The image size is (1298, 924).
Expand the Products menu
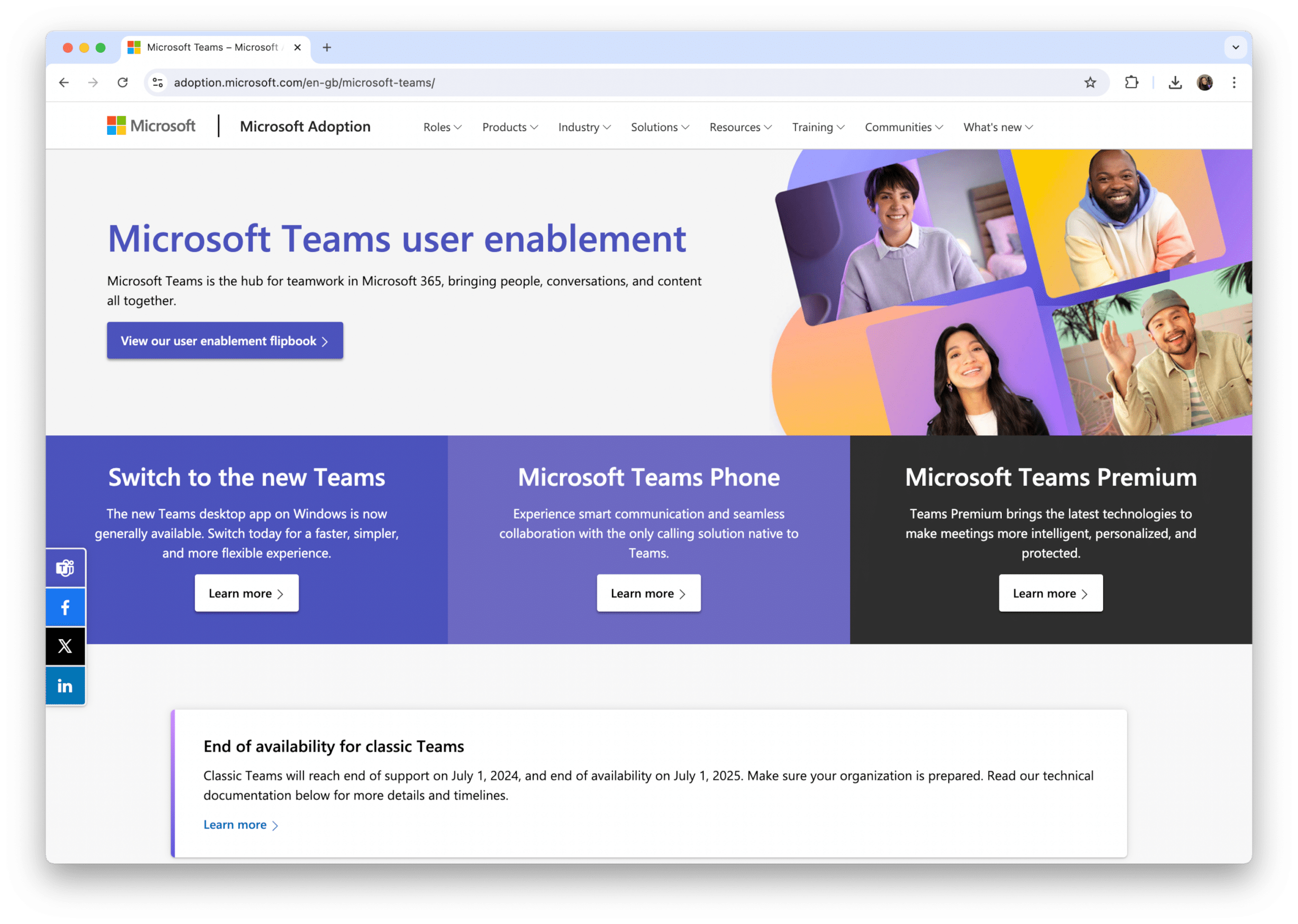[x=510, y=127]
